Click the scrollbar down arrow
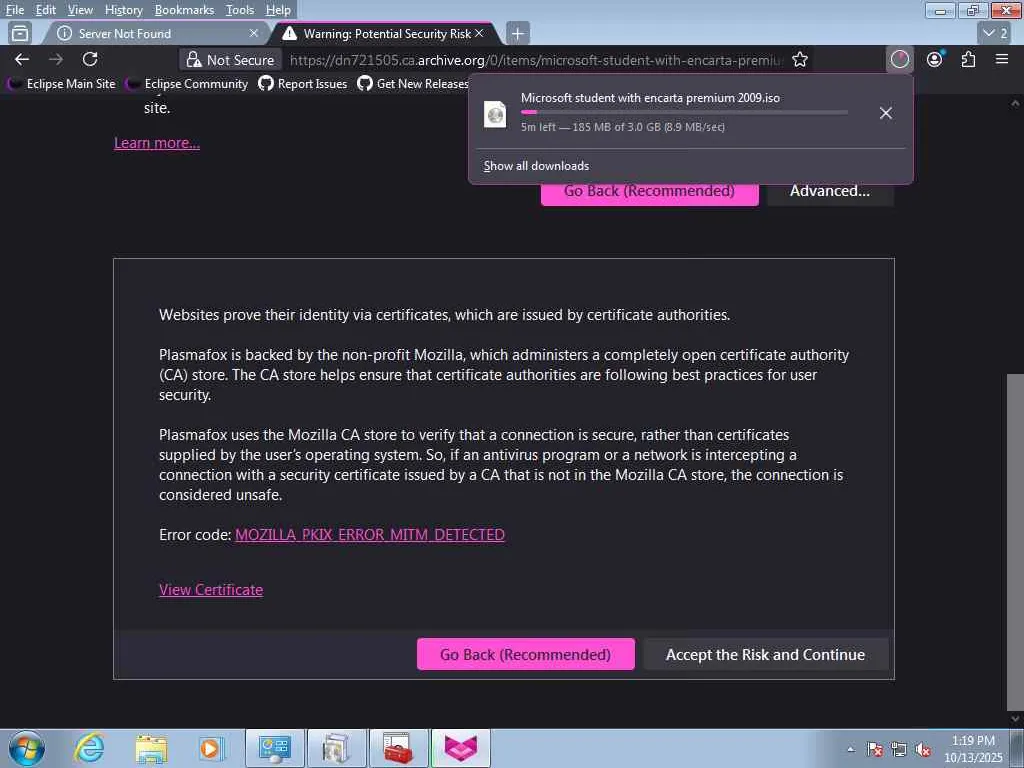 (1015, 719)
